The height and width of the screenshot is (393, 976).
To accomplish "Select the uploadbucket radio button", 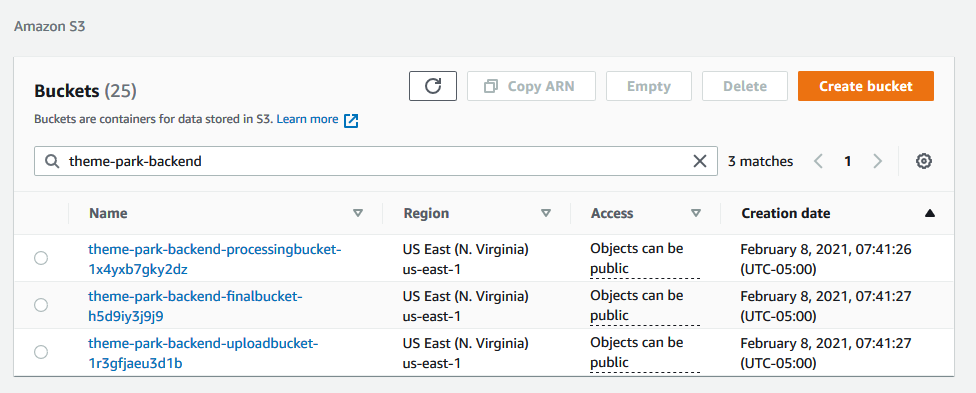I will [x=41, y=352].
